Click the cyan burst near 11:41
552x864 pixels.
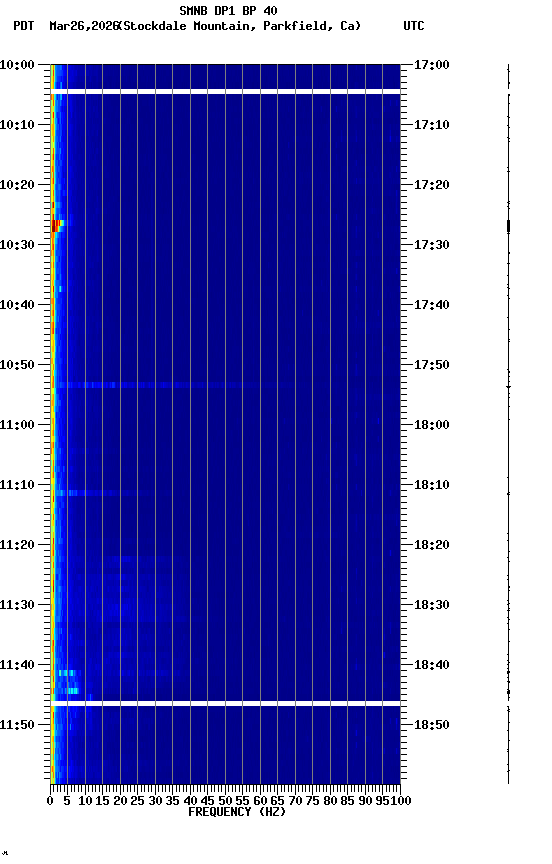point(69,673)
